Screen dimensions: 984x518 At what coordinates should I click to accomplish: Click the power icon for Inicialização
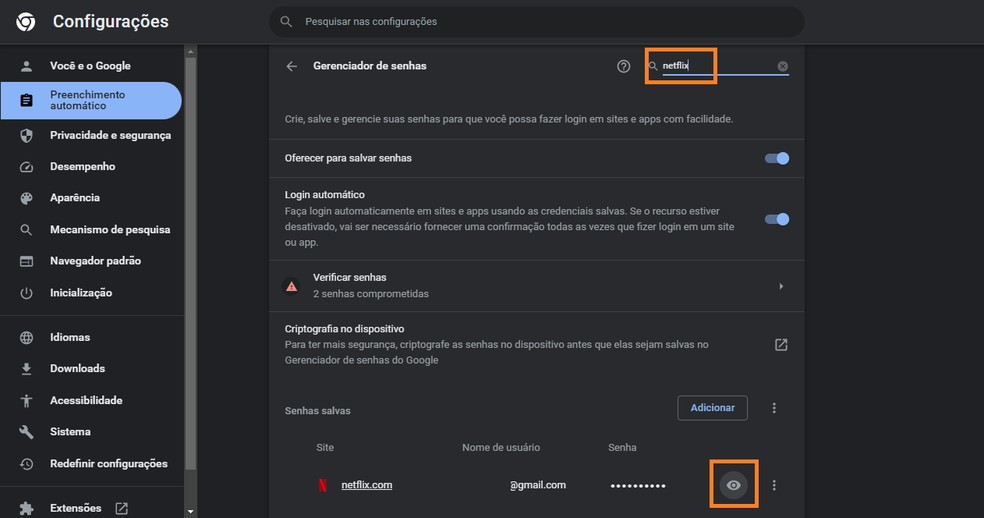click(26, 293)
